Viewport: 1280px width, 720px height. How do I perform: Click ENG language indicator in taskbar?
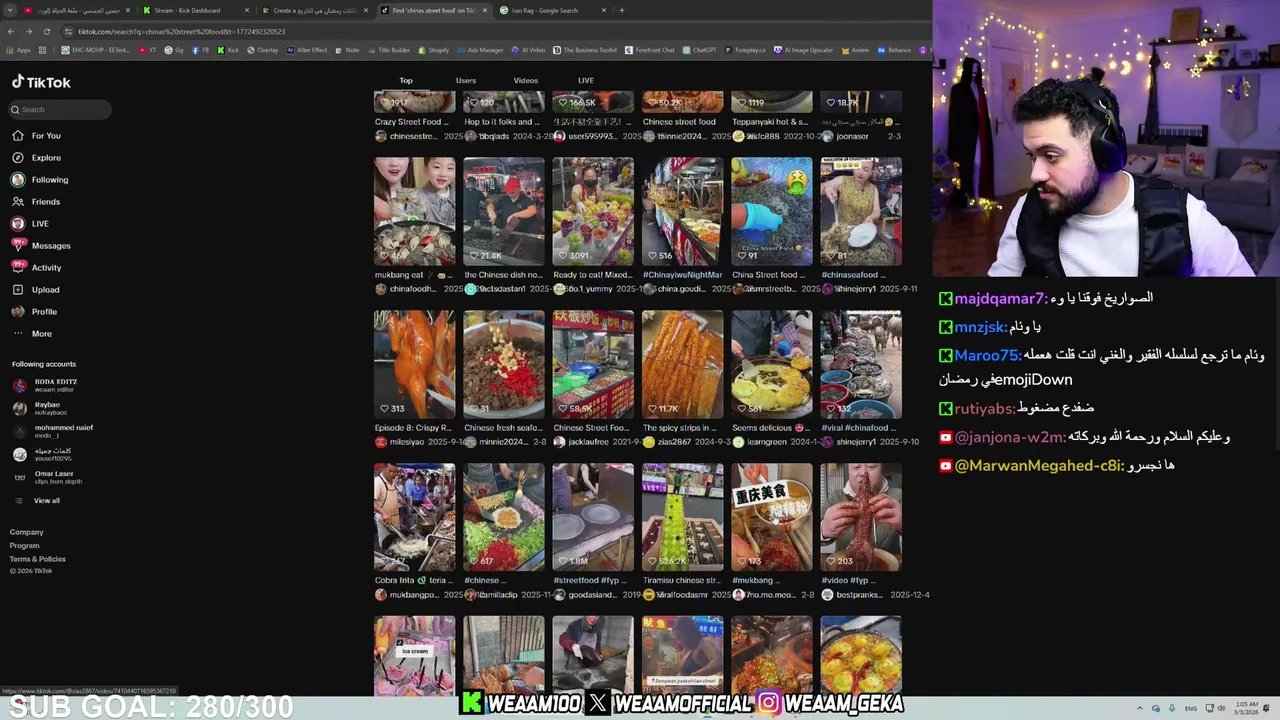pos(1191,708)
